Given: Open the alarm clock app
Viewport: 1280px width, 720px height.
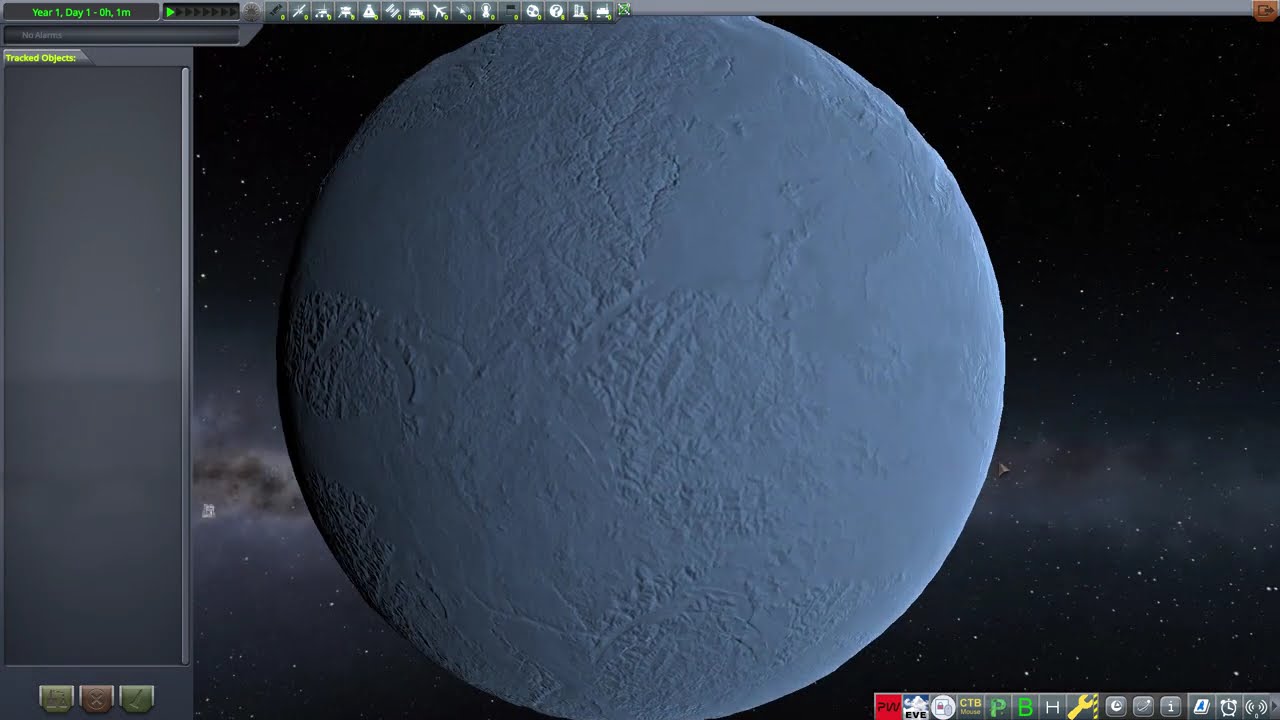Looking at the screenshot, I should pos(1229,707).
